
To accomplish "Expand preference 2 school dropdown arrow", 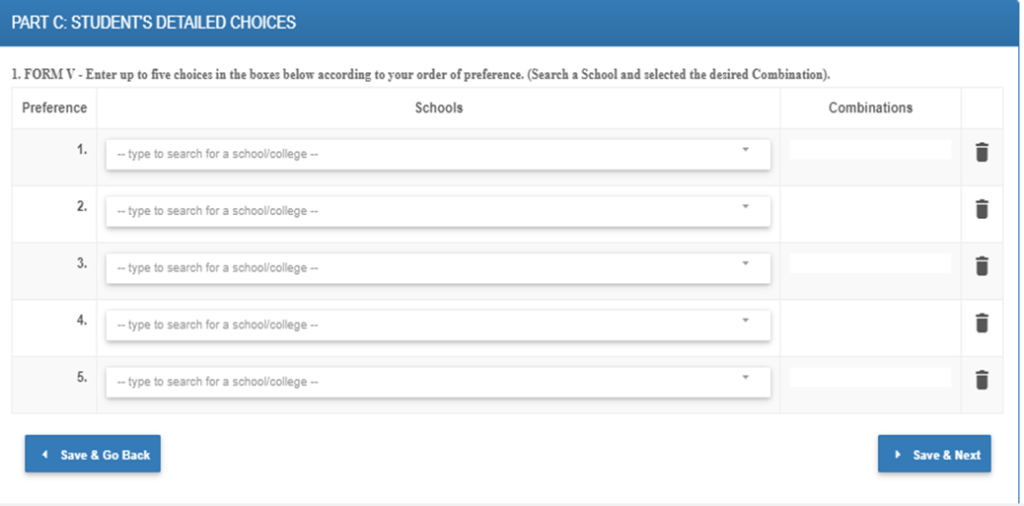I will click(745, 207).
